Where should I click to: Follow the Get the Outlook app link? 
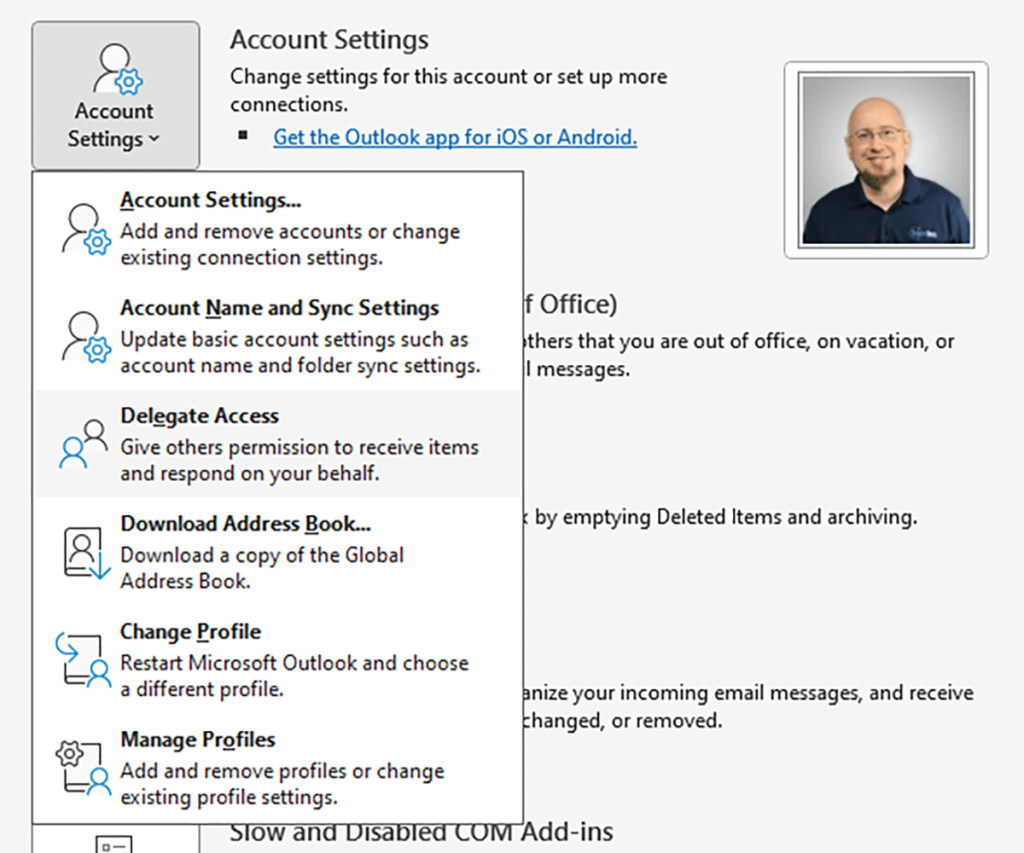pyautogui.click(x=455, y=137)
